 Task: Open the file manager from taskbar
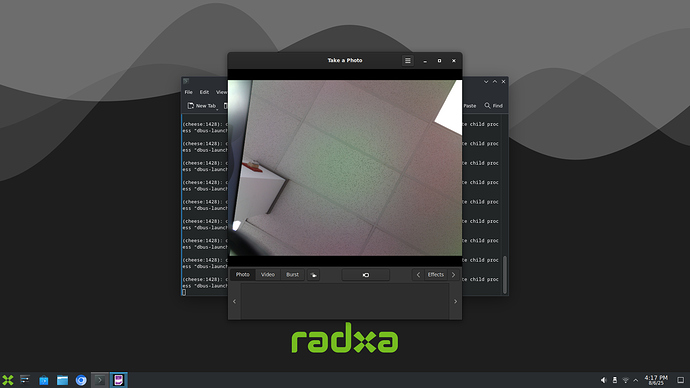point(62,380)
